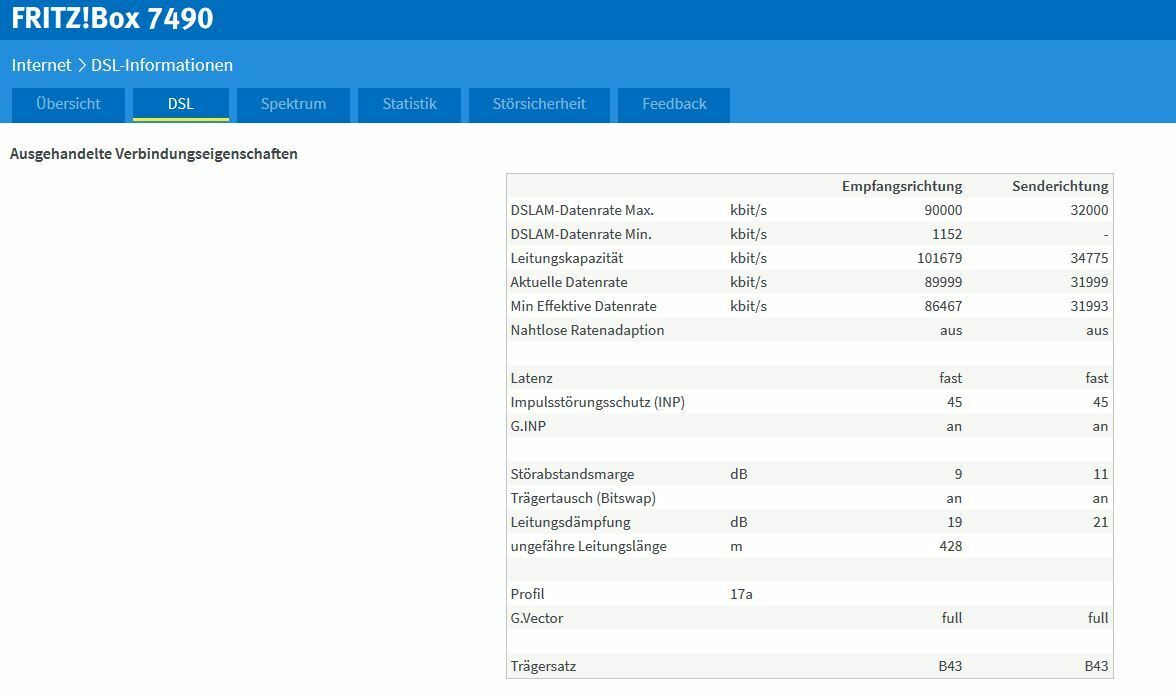Click the Latenz Senderichtung value fast

pos(1096,378)
